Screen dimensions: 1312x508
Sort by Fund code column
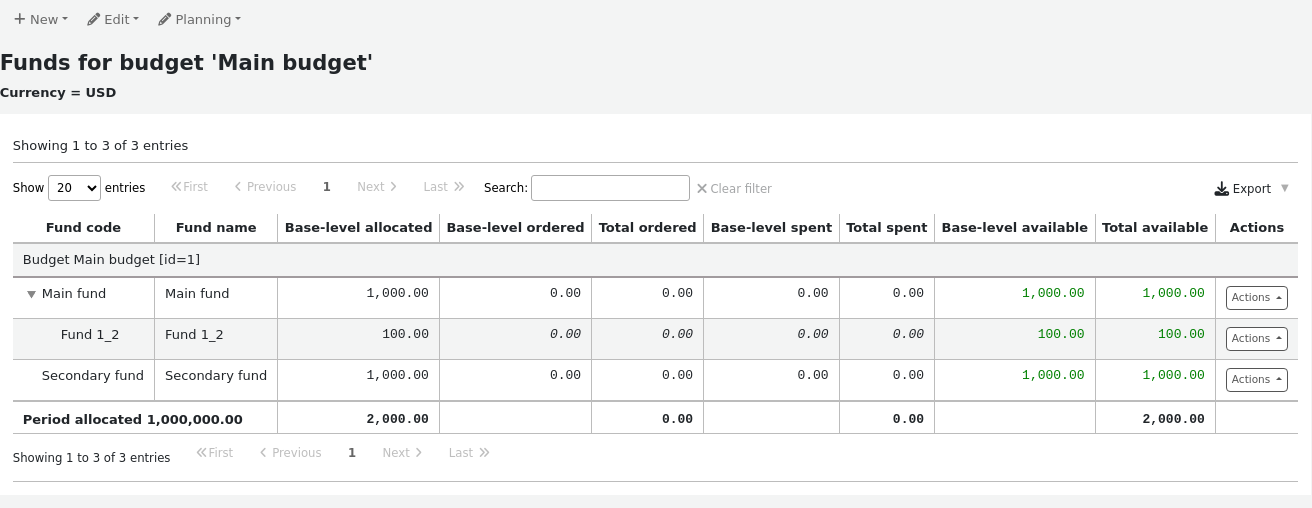[x=83, y=227]
